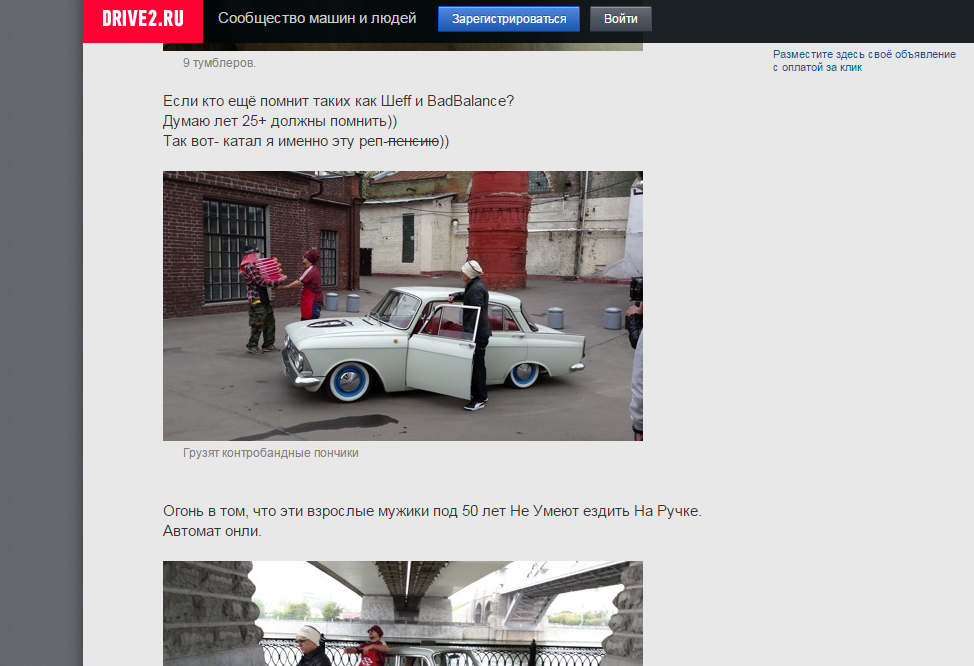Viewport: 974px width, 666px height.
Task: Click the DRIVE2.RU red logo
Action: click(x=143, y=21)
